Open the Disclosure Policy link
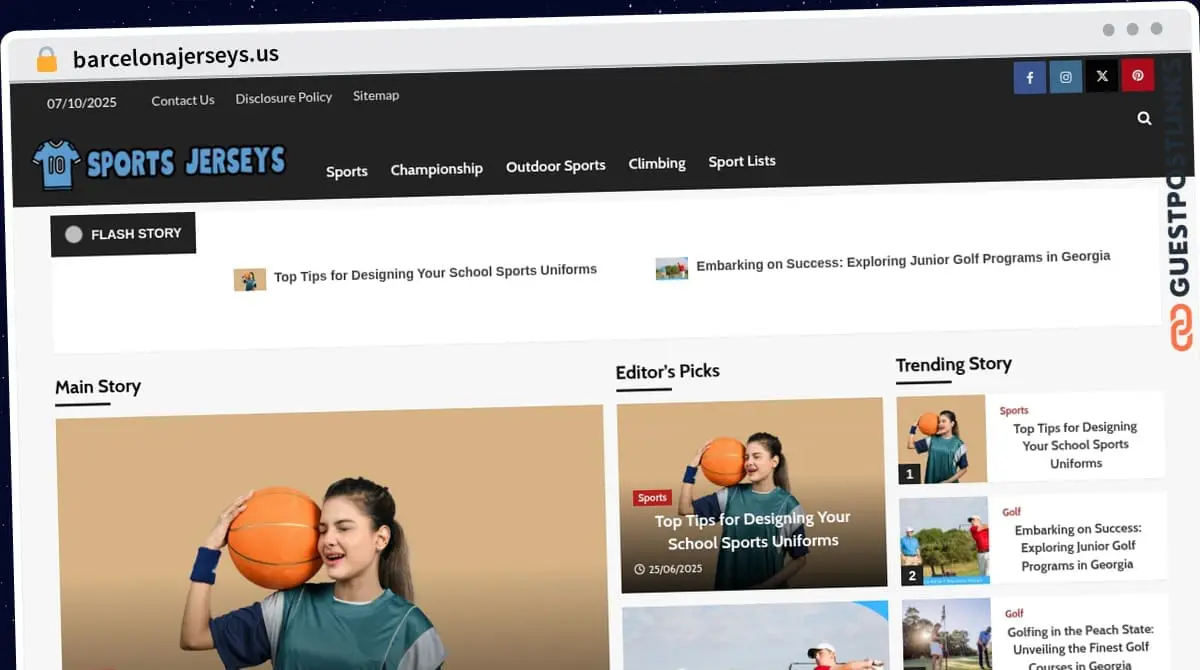 point(284,98)
